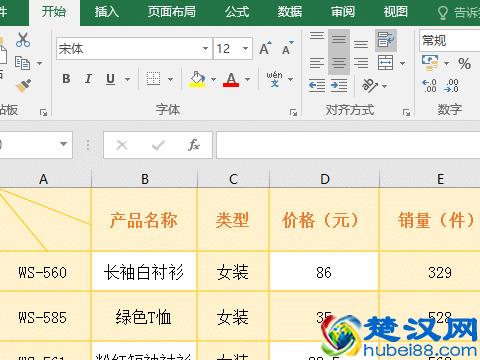The image size is (480, 360).
Task: Click Decrease Indent icon
Action: 317,86
